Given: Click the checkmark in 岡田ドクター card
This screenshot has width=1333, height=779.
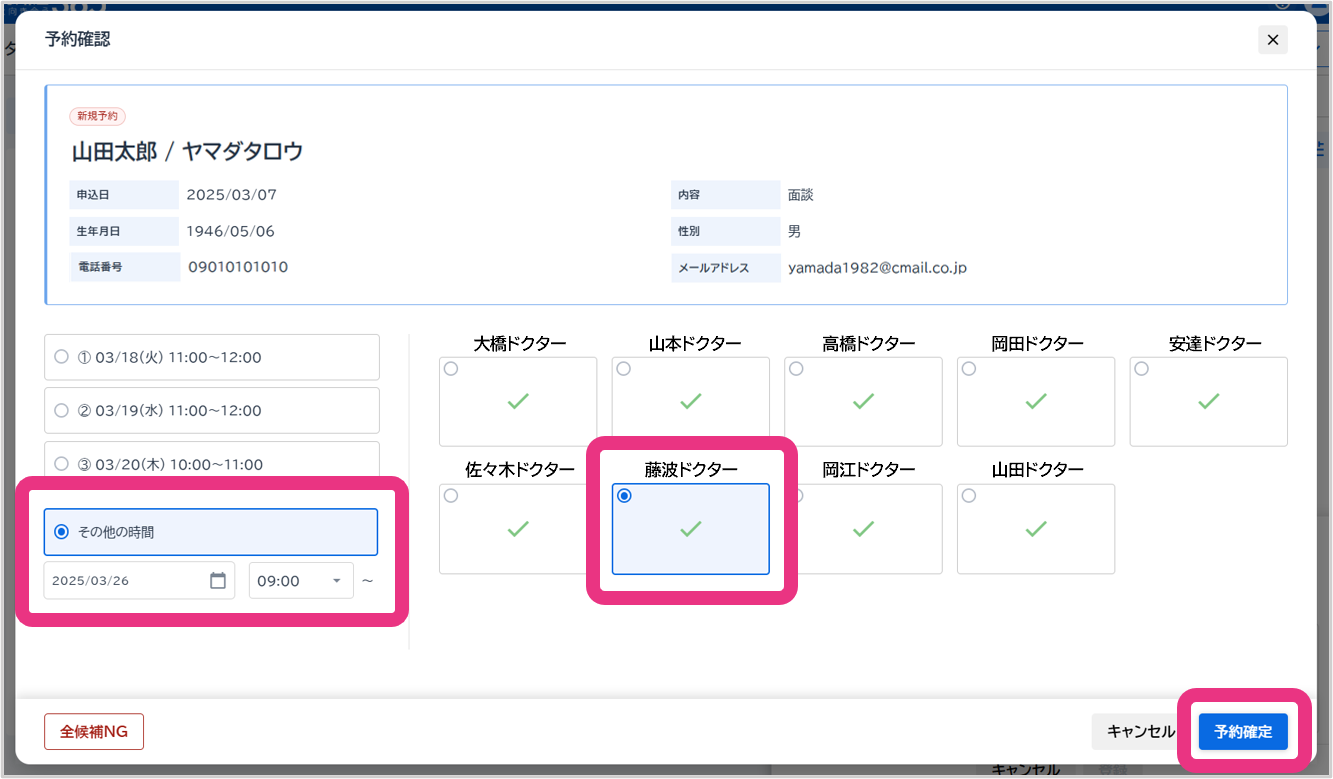Looking at the screenshot, I should coord(1036,401).
